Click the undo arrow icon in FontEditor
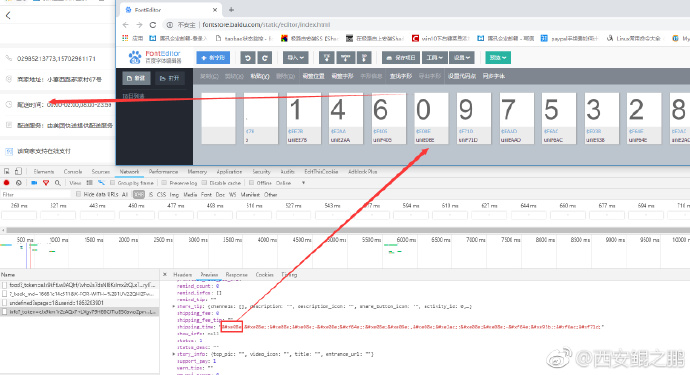The image size is (690, 375). (x=248, y=58)
